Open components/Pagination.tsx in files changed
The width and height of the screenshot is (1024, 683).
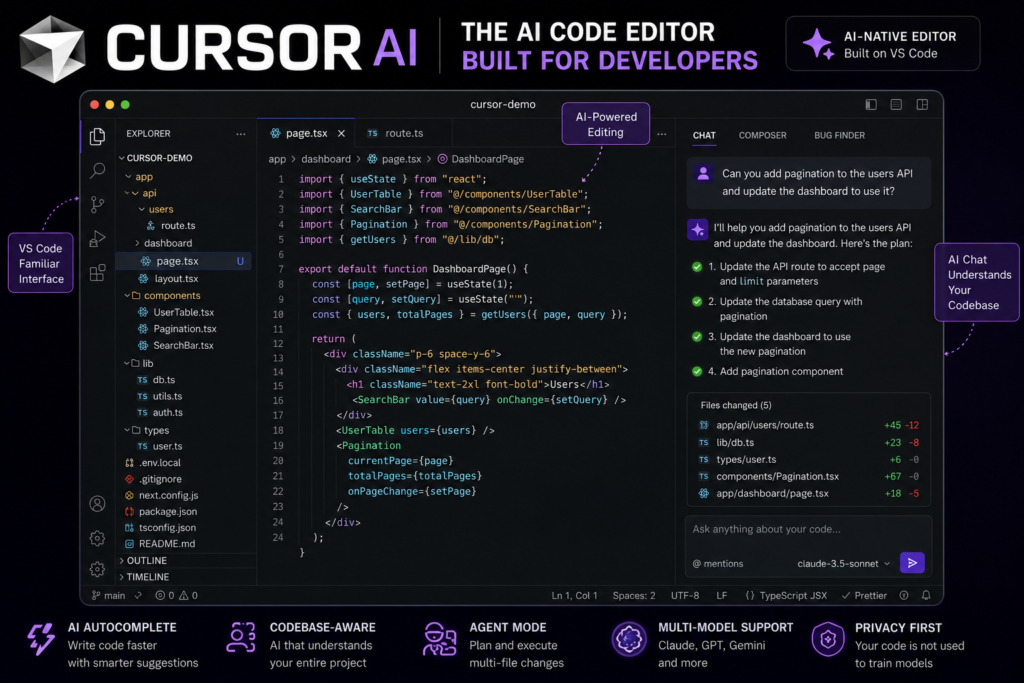pos(808,477)
